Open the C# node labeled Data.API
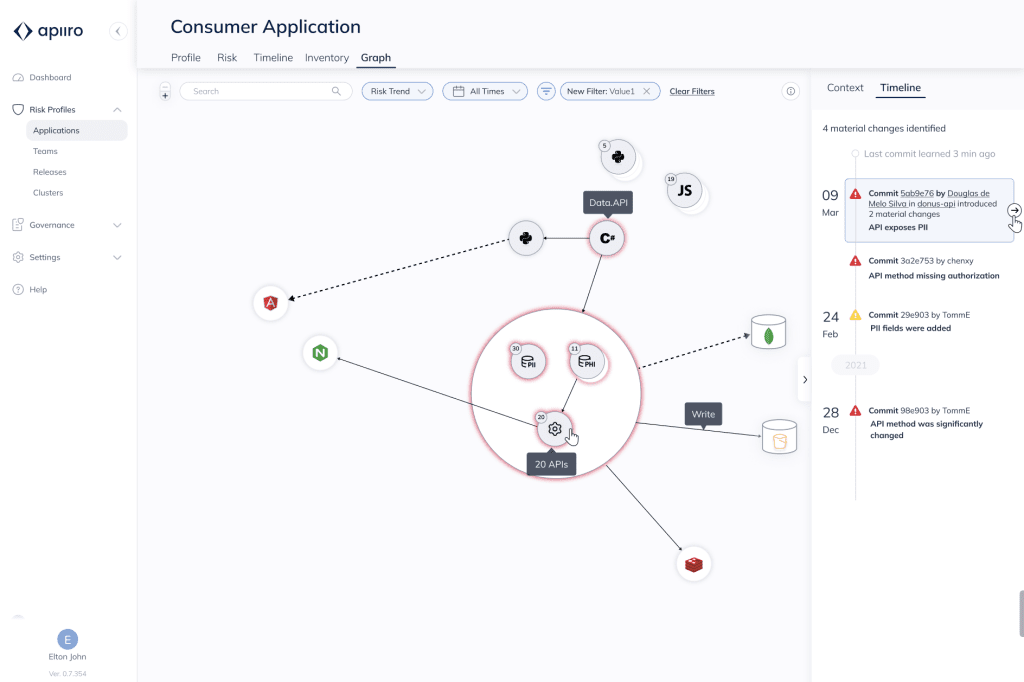Image resolution: width=1024 pixels, height=682 pixels. point(606,238)
